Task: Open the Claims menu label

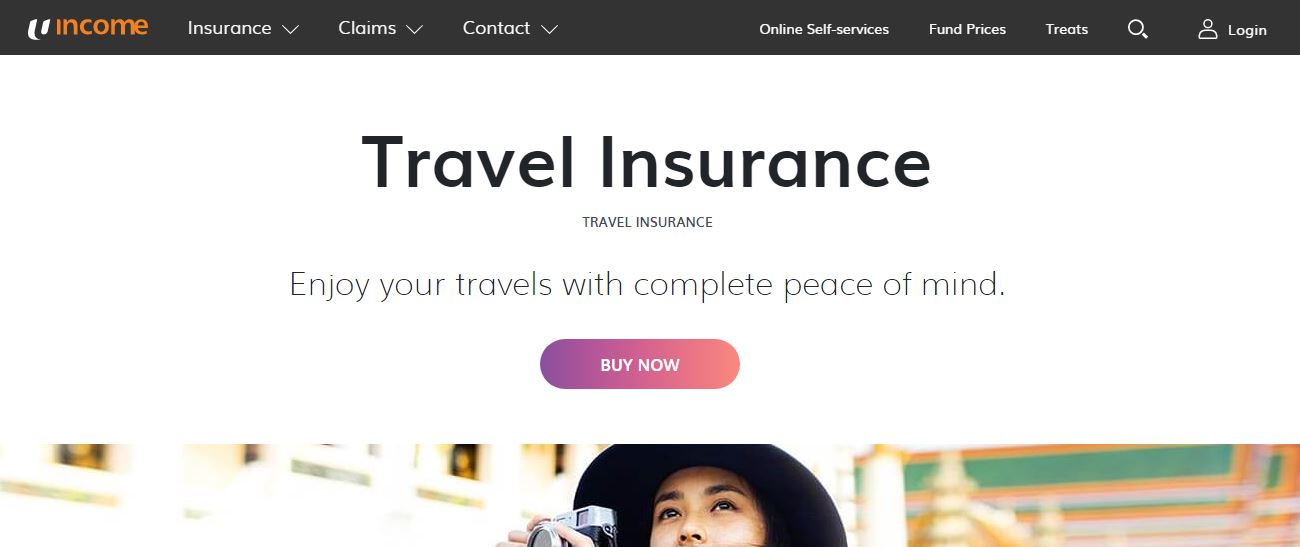Action: click(367, 28)
